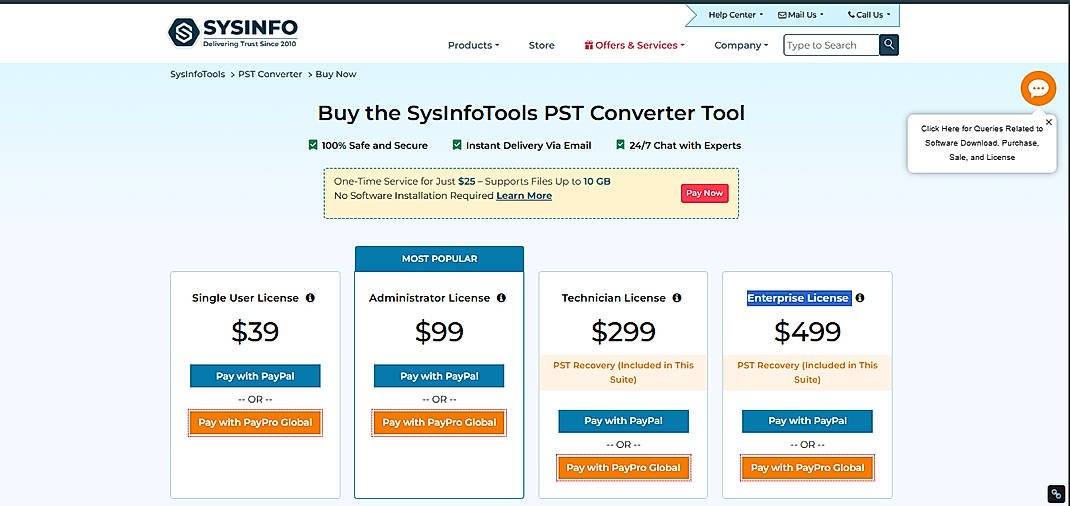The height and width of the screenshot is (506, 1070).
Task: Click the bottom-right corner link icon
Action: click(x=1056, y=494)
